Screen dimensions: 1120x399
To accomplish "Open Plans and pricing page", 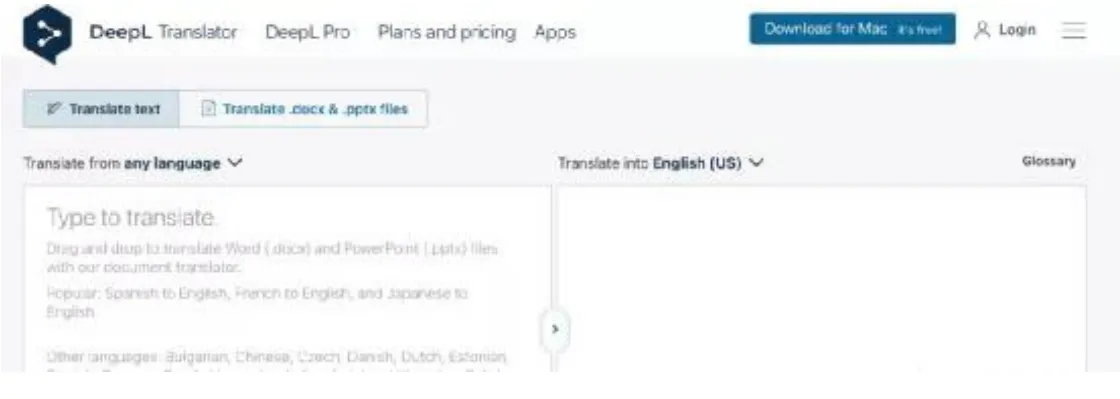I will pyautogui.click(x=446, y=33).
